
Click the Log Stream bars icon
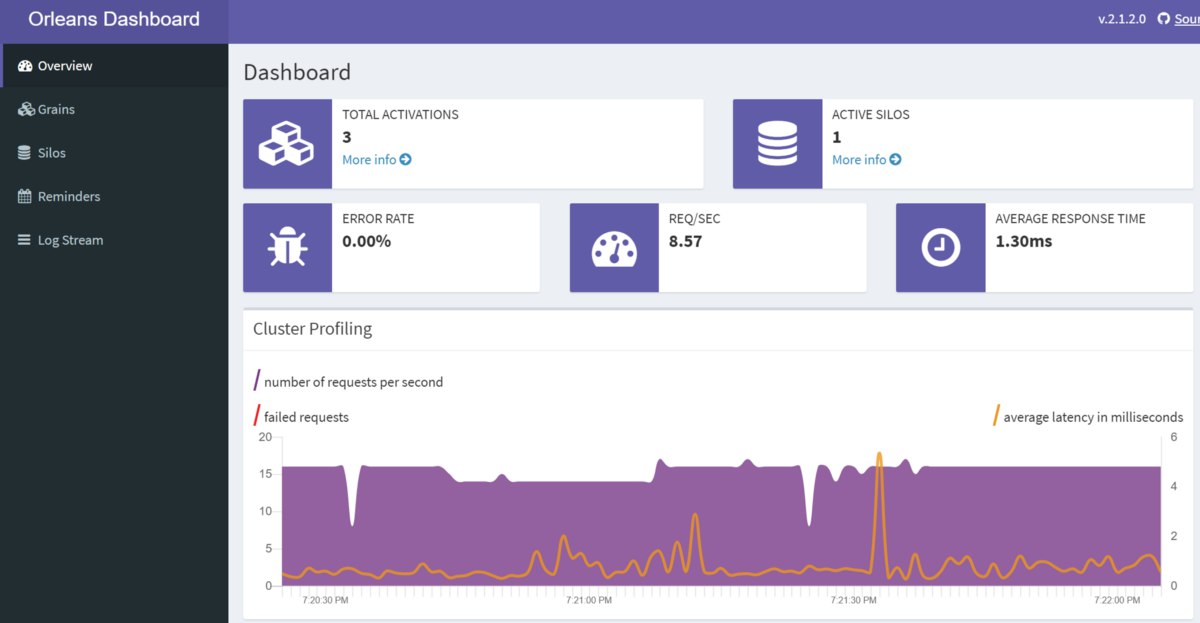pyautogui.click(x=25, y=240)
